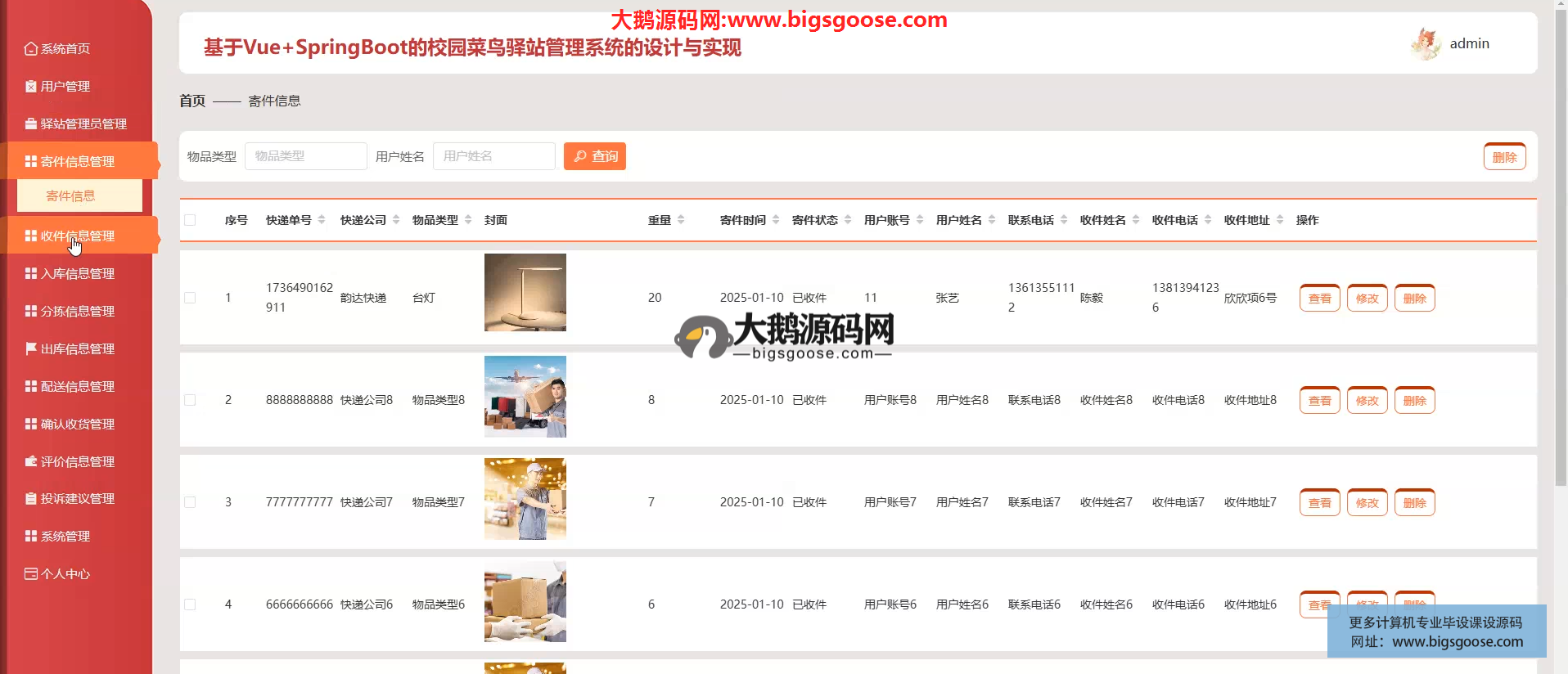Image resolution: width=1568 pixels, height=674 pixels.
Task: Select the 寄件信息 submenu item
Action: pyautogui.click(x=71, y=196)
